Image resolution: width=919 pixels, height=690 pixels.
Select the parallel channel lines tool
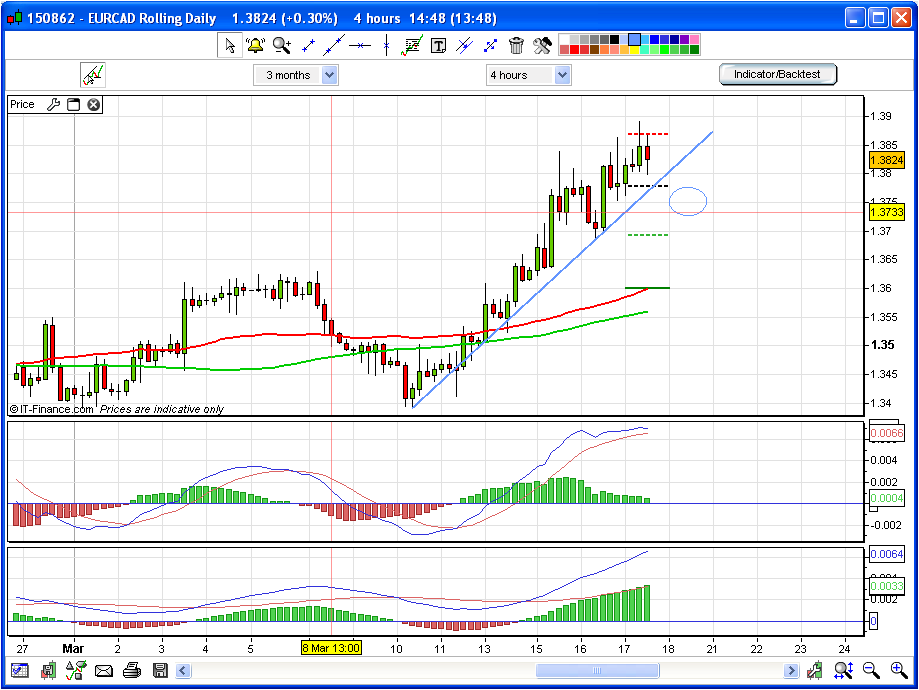pos(464,45)
